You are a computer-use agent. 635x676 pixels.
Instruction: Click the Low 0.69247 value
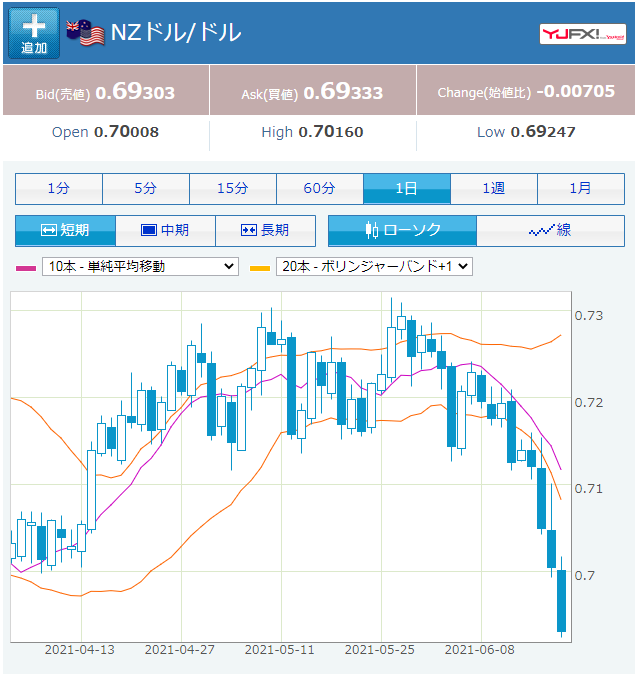click(x=543, y=132)
